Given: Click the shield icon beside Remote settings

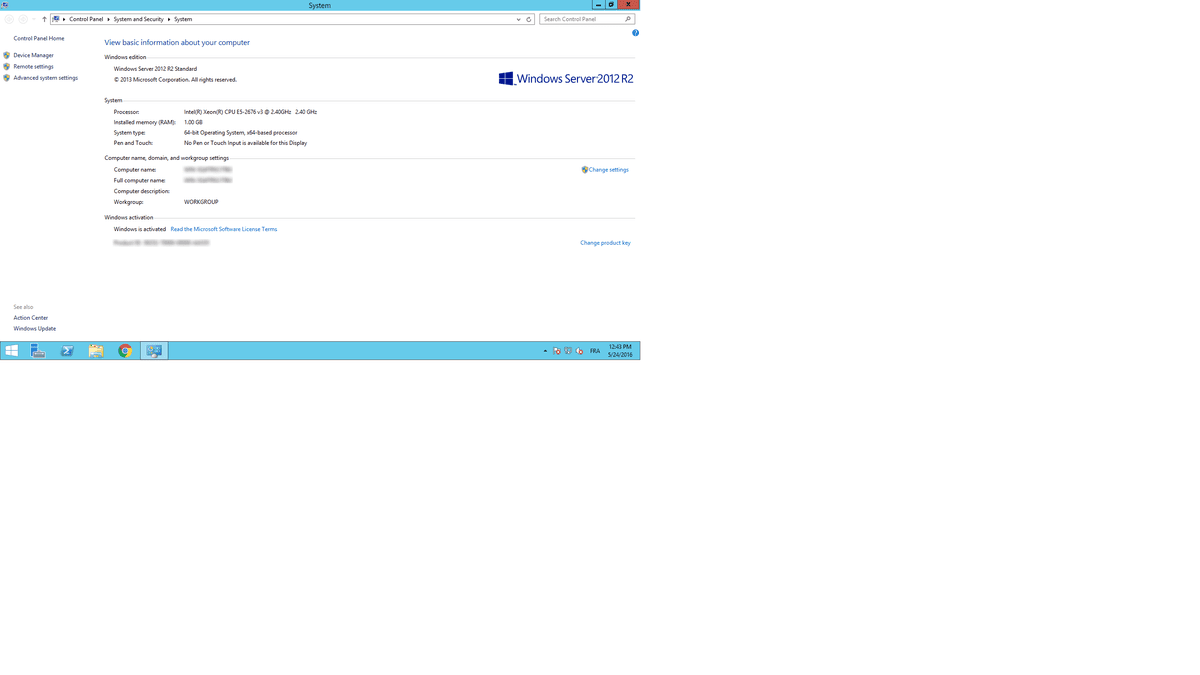Looking at the screenshot, I should [x=7, y=66].
